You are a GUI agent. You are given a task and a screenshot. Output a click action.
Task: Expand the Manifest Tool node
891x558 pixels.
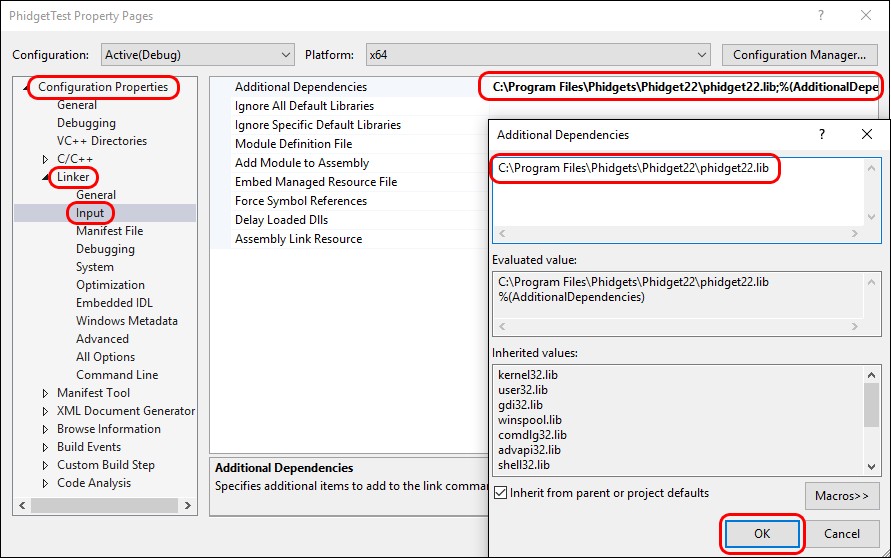(x=45, y=393)
